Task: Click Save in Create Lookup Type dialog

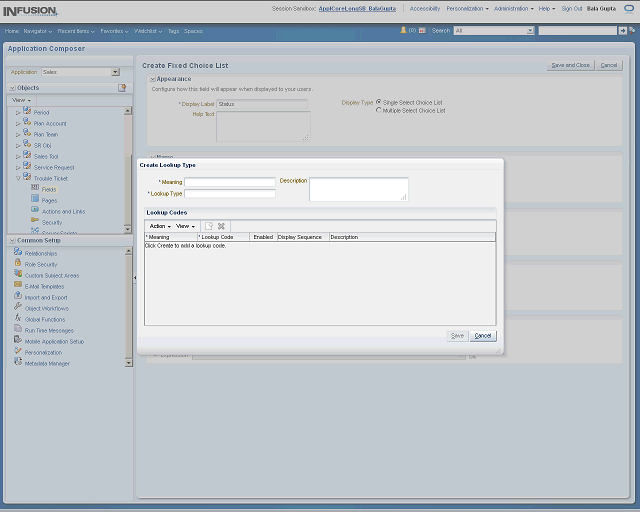Action: (457, 336)
